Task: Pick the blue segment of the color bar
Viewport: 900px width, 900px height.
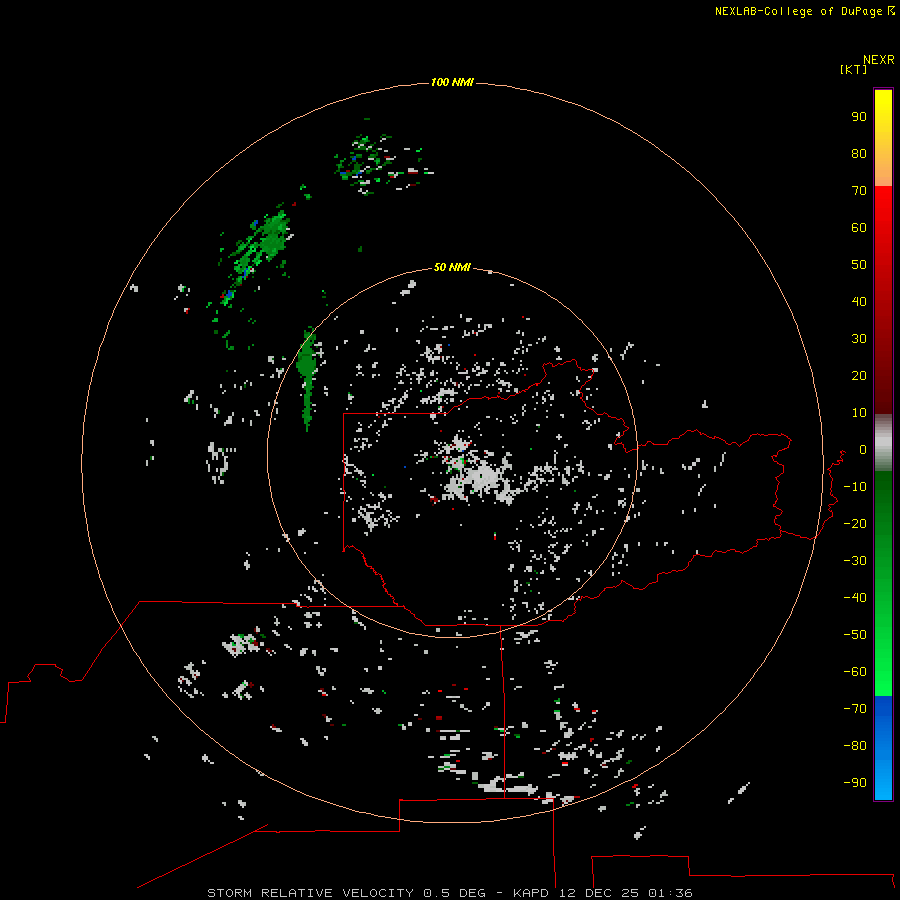Action: (883, 748)
